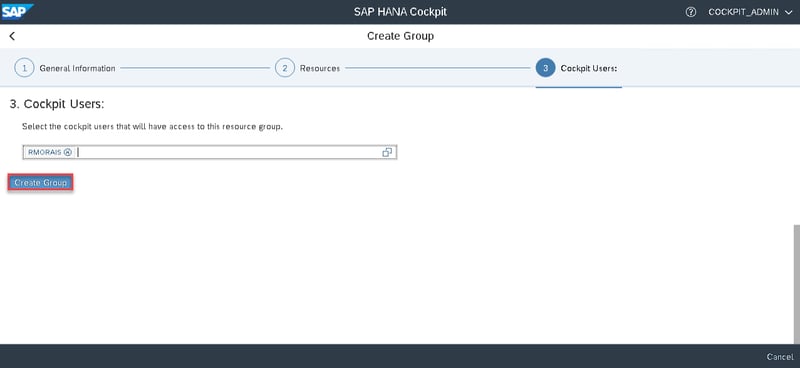The width and height of the screenshot is (800, 368).
Task: Go back with the left arrow
Action: pyautogui.click(x=12, y=36)
